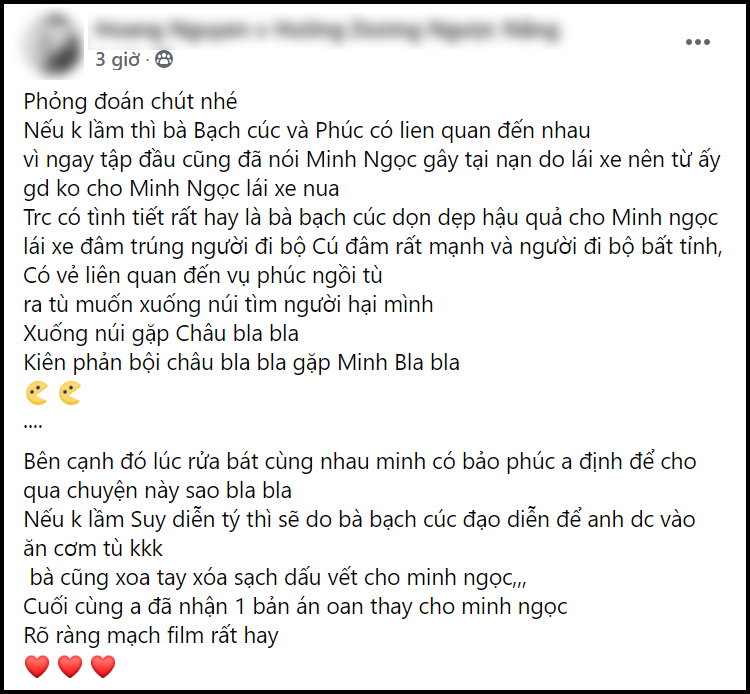Click the middle red heart emoji
Image resolution: width=750 pixels, height=694 pixels.
pyautogui.click(x=70, y=666)
